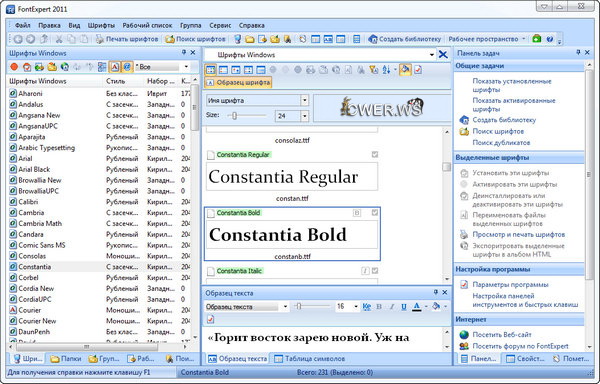Image resolution: width=600 pixels, height=384 pixels.
Task: Toggle Underline in sample text toolbar
Action: (404, 307)
